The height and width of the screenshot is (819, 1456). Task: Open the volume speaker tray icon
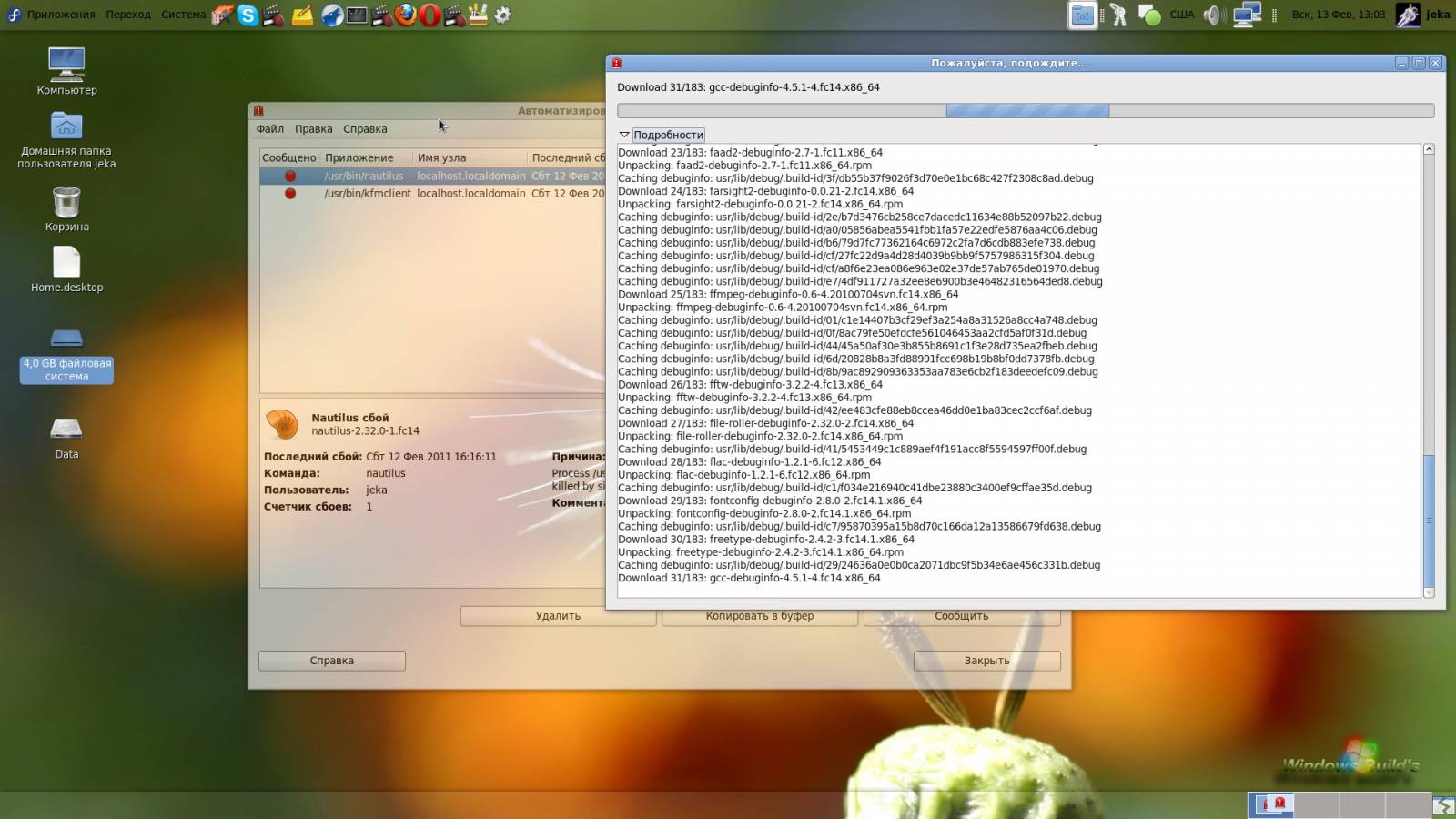[x=1213, y=15]
